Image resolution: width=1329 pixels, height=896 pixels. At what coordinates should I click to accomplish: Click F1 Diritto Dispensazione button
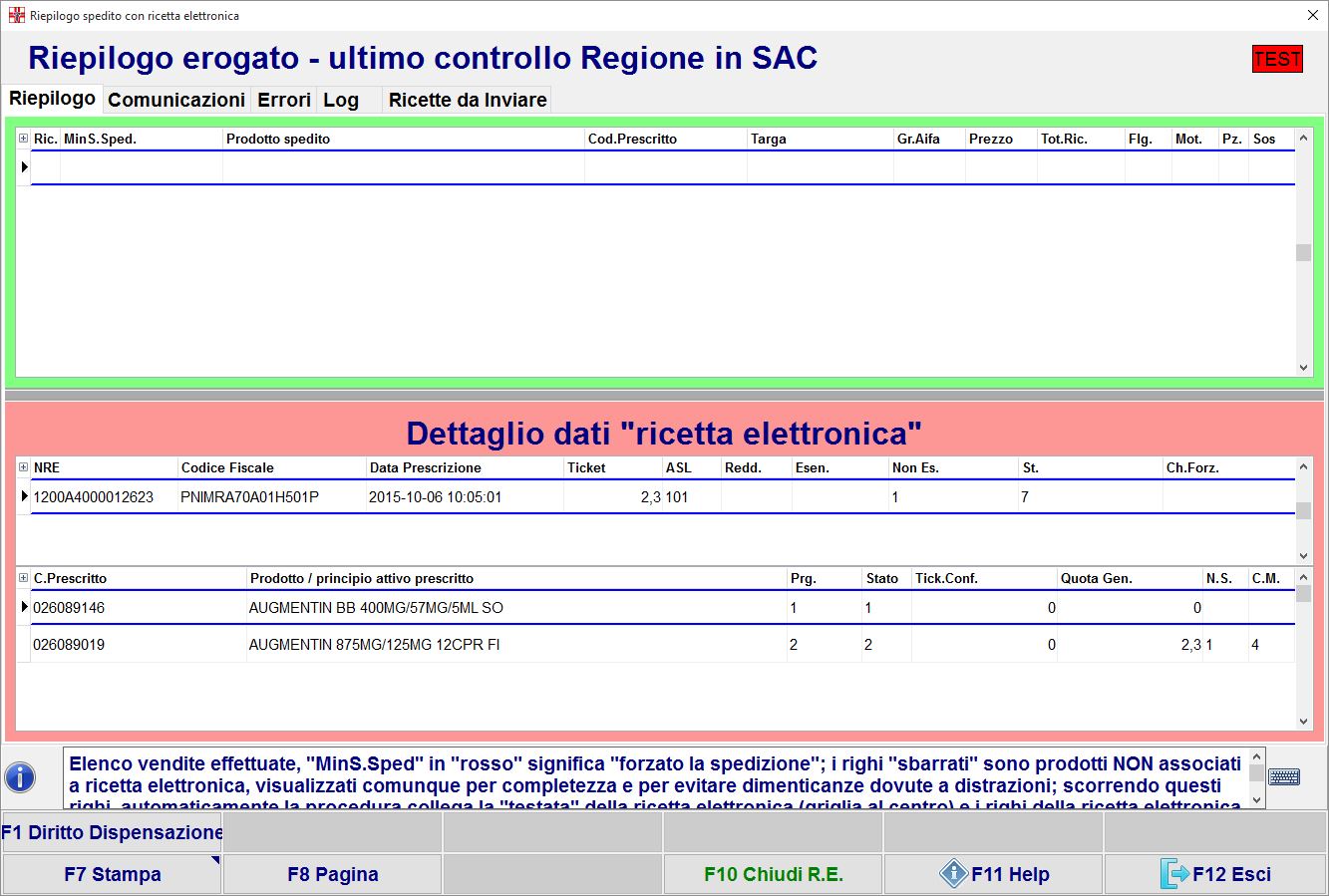(x=112, y=832)
